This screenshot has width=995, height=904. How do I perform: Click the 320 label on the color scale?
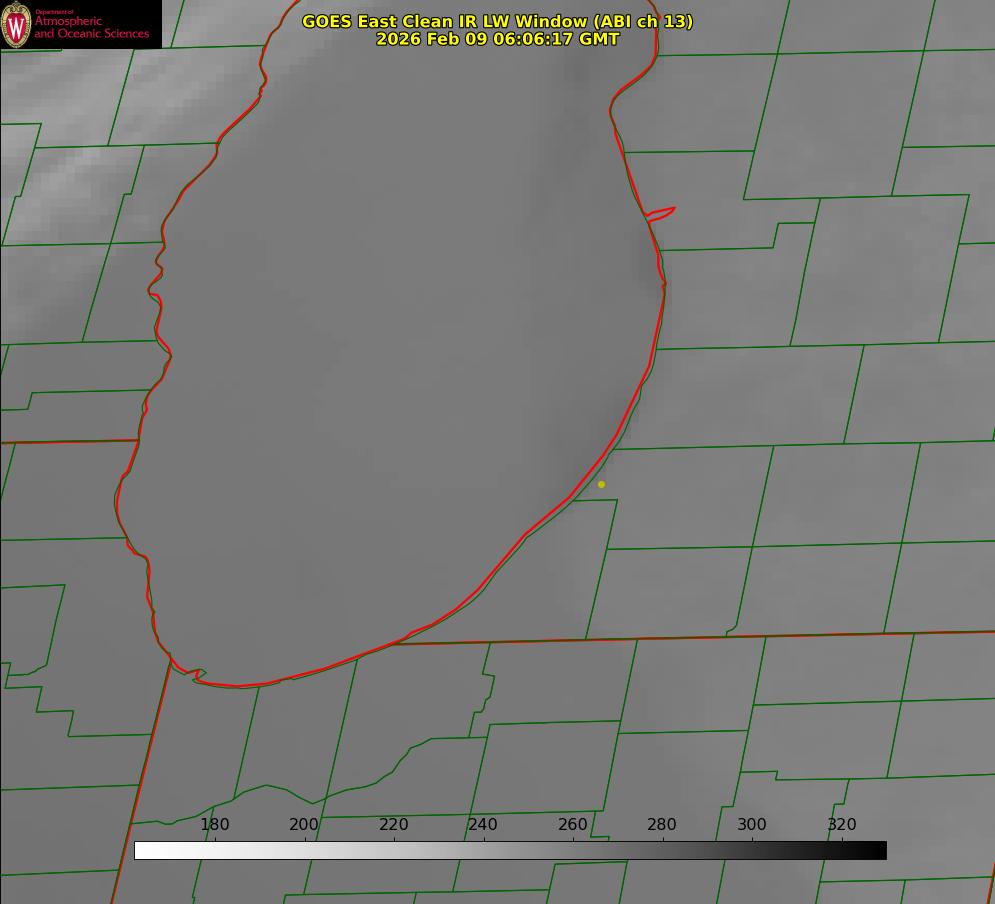(x=841, y=824)
